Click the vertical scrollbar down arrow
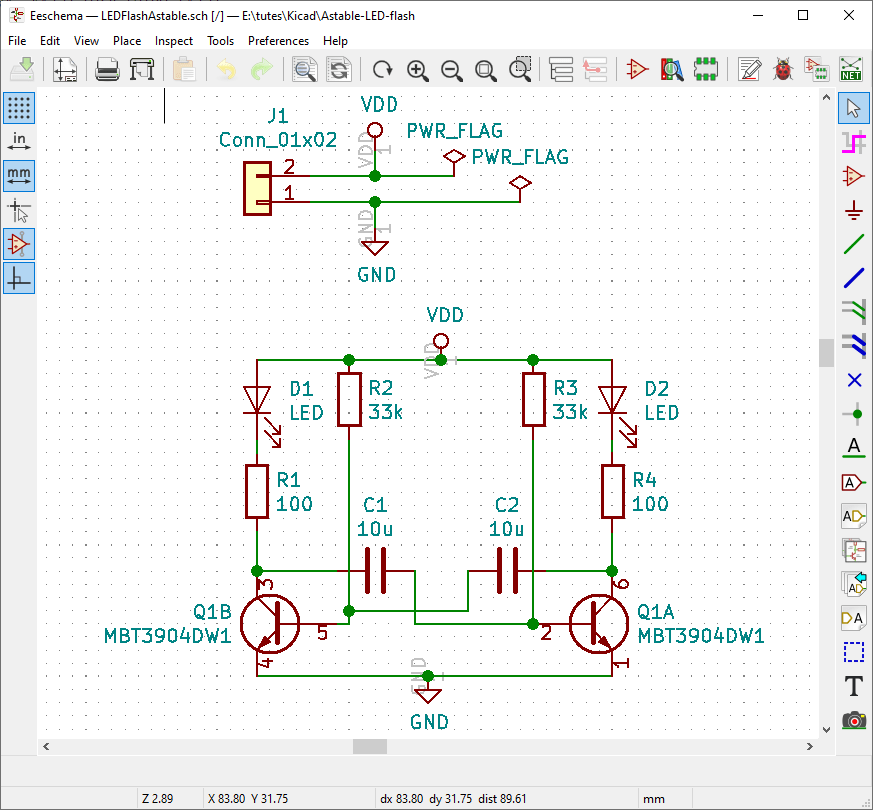This screenshot has height=810, width=873. point(826,730)
